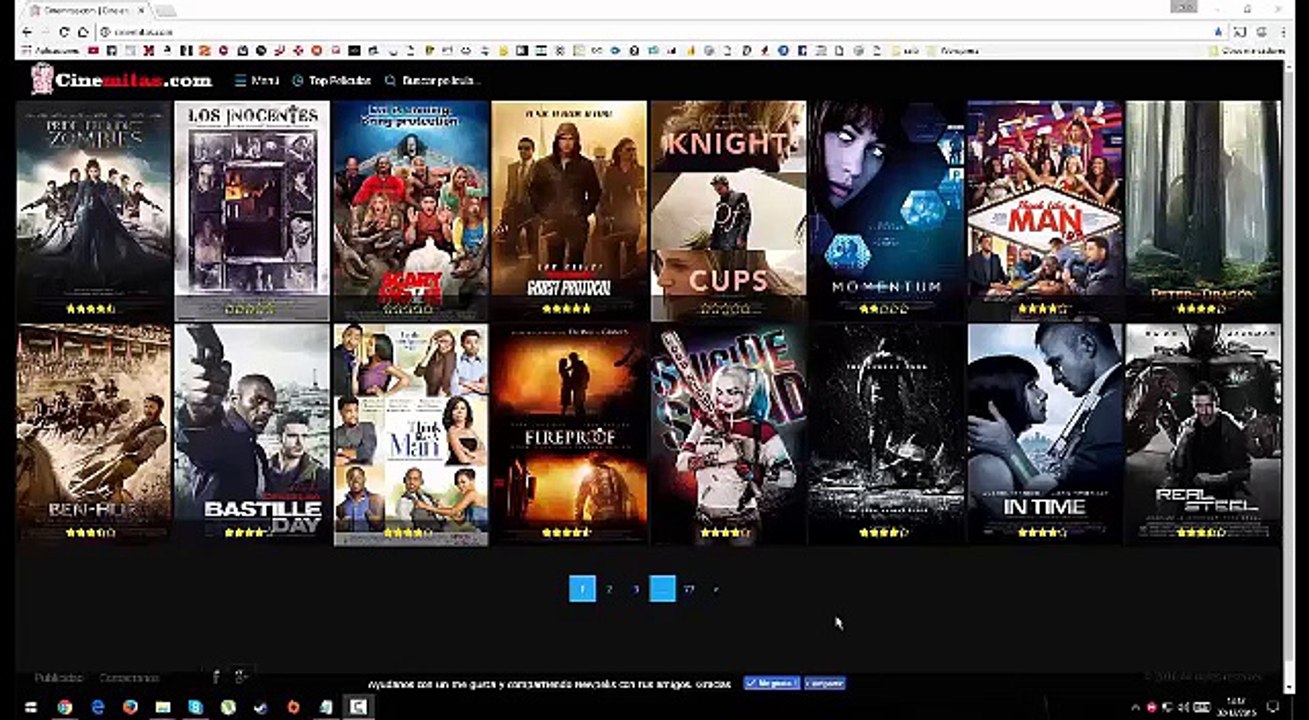Open the Top Películas section

[332, 80]
